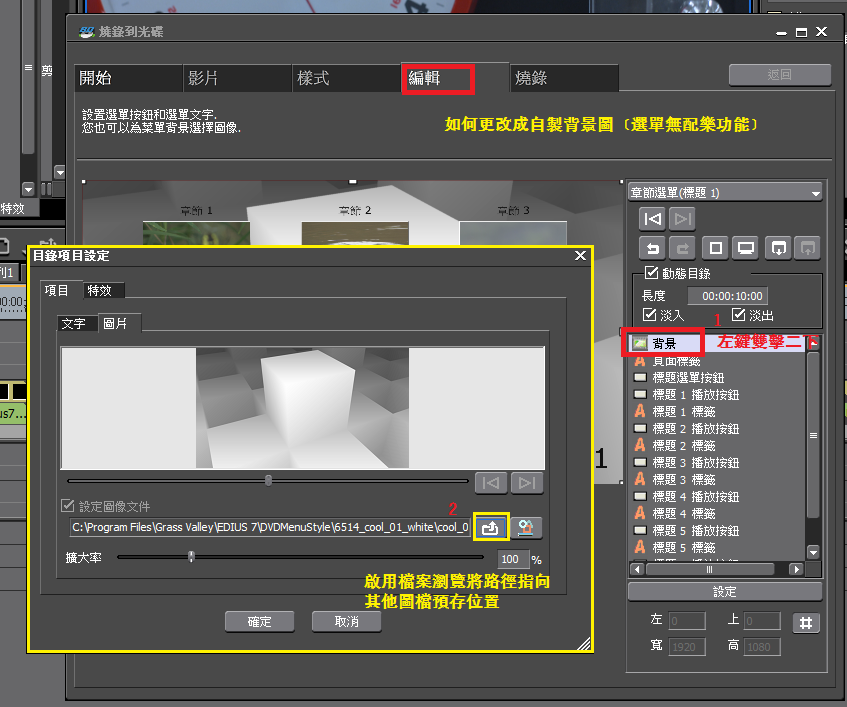Click the monitor with down-arrow icon
This screenshot has height=707, width=847.
tap(778, 248)
